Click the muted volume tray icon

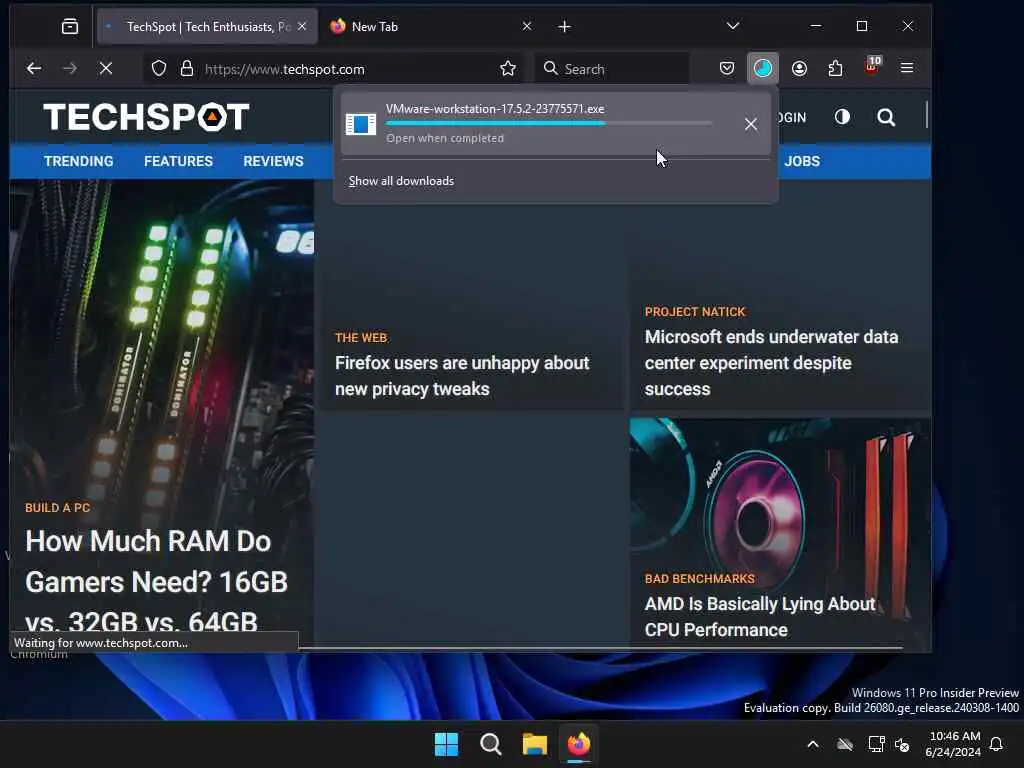point(902,744)
